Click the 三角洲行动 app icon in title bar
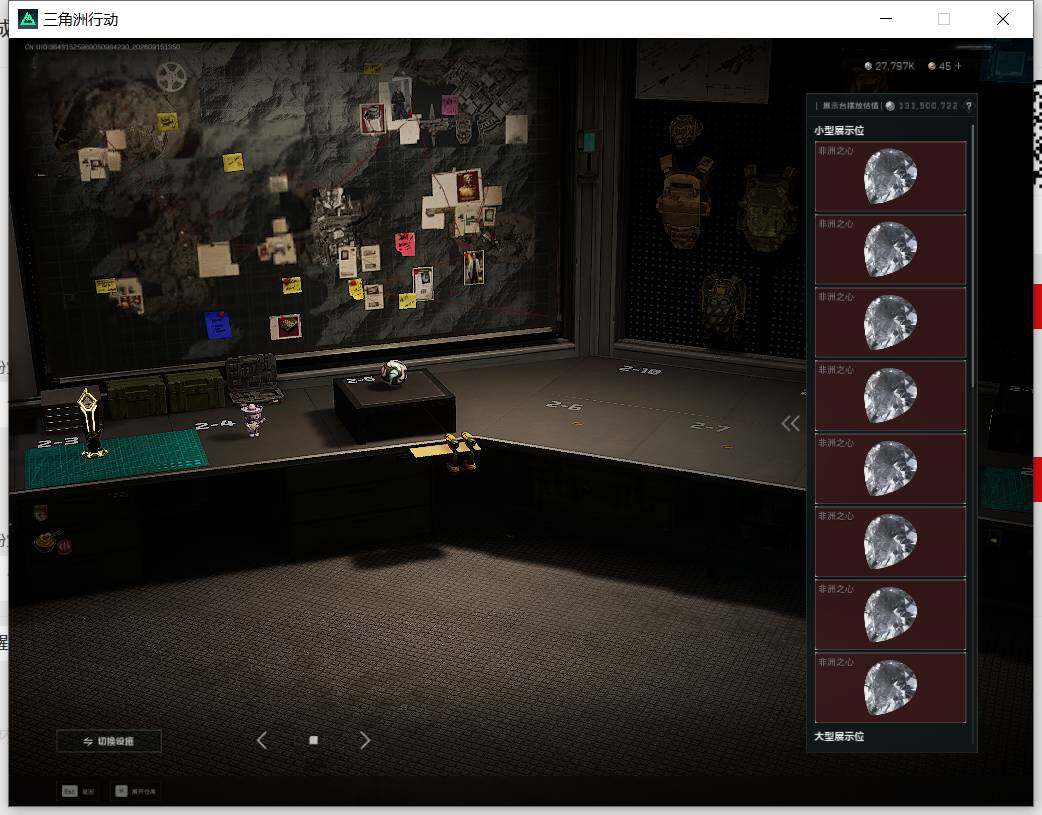Image resolution: width=1042 pixels, height=815 pixels. pos(28,19)
